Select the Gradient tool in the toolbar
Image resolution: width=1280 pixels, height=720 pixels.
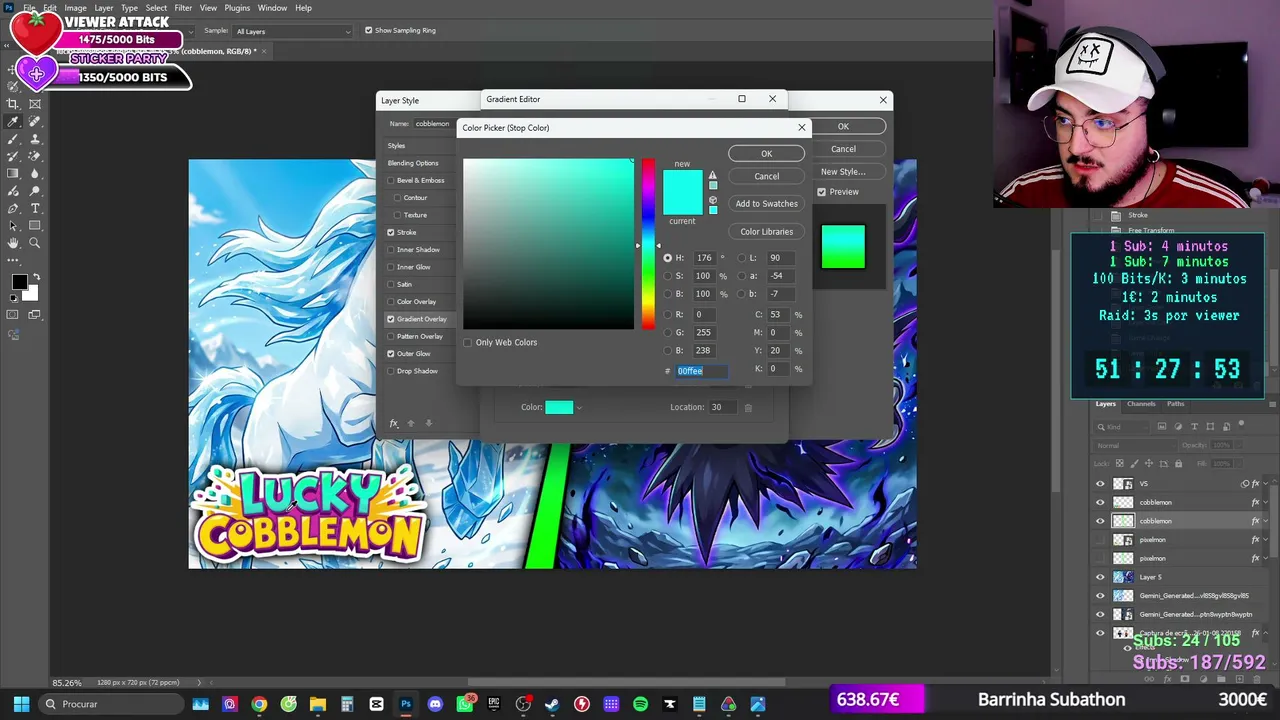coord(13,173)
